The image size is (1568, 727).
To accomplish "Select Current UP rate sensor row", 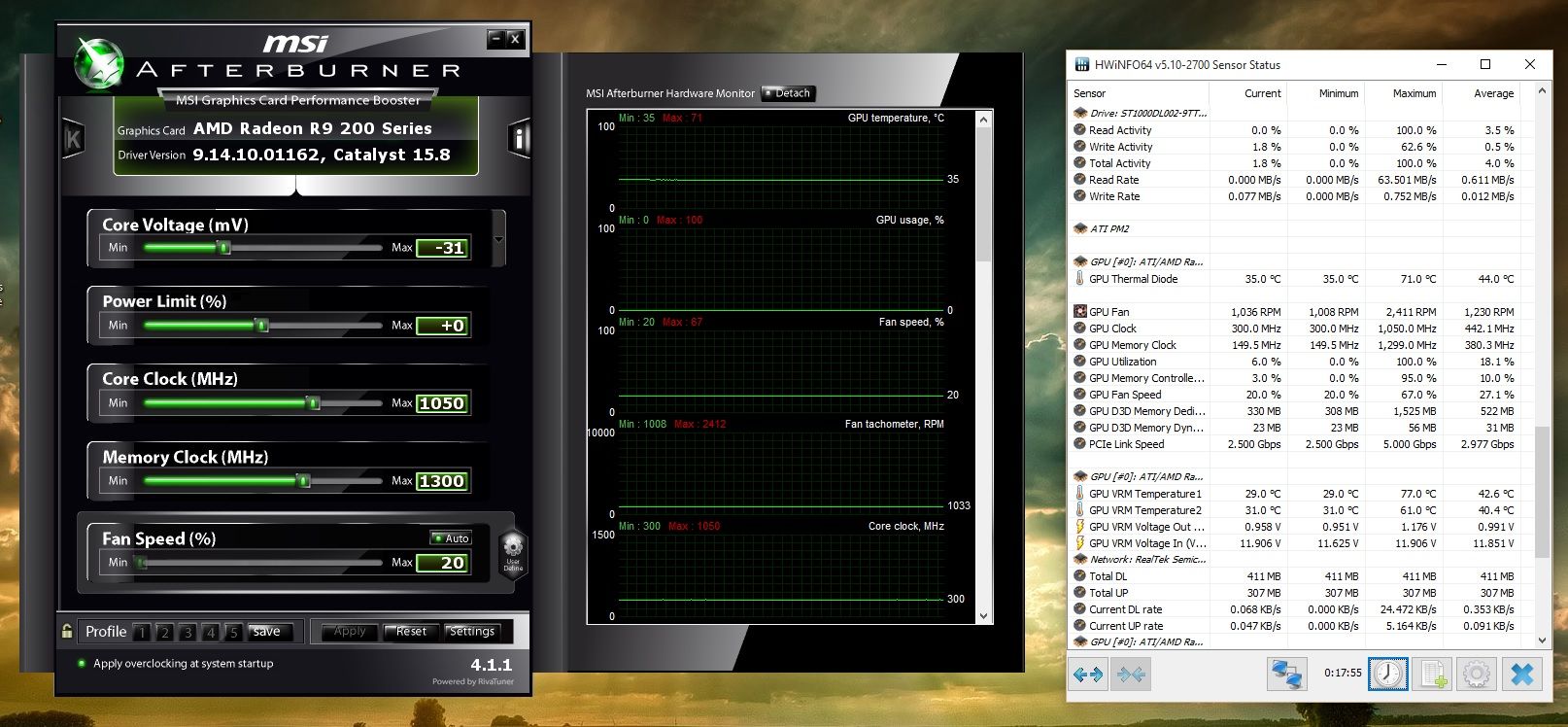I will coord(1299,626).
